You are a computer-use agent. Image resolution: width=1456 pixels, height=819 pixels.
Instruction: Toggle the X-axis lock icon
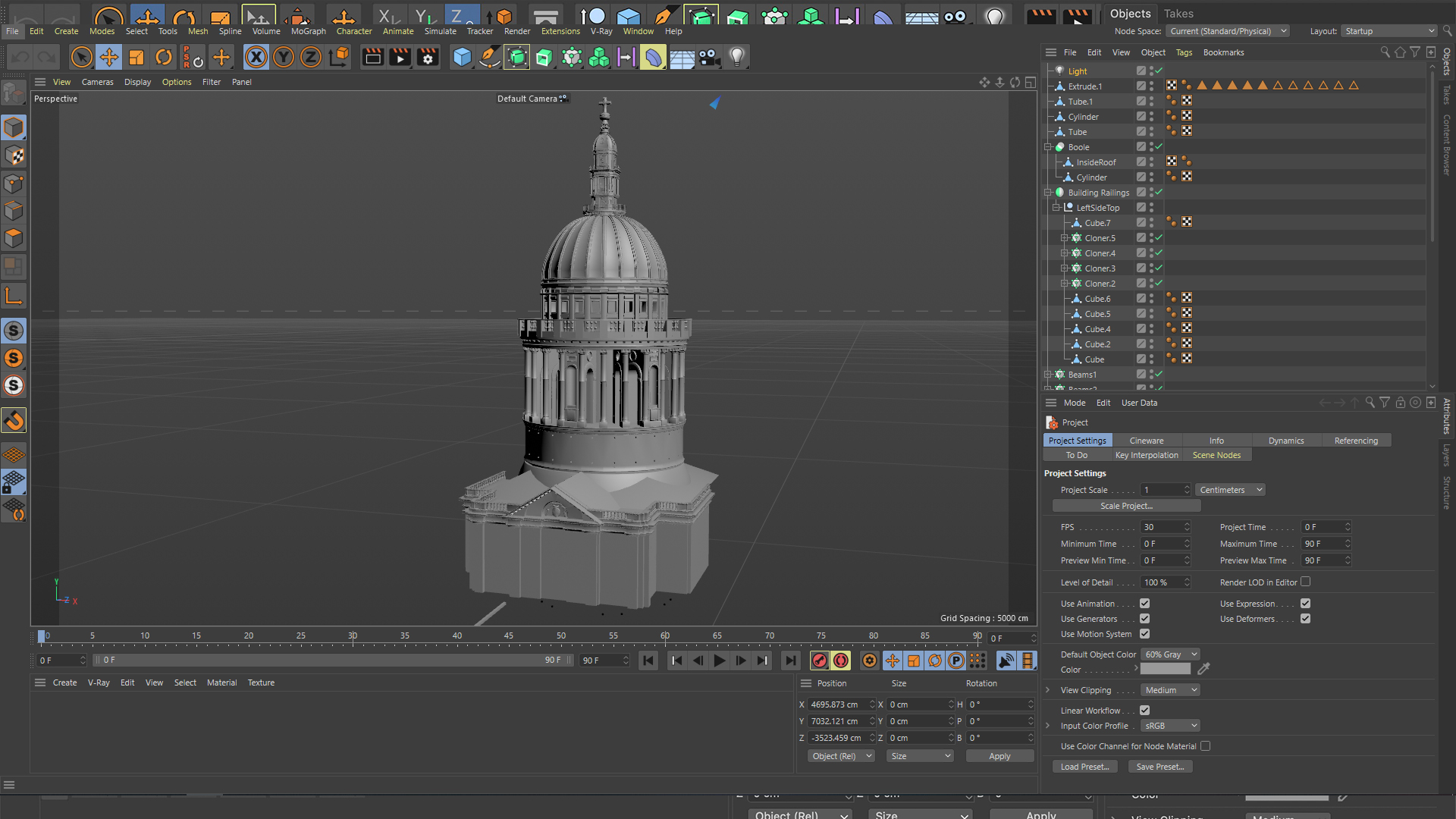point(256,57)
